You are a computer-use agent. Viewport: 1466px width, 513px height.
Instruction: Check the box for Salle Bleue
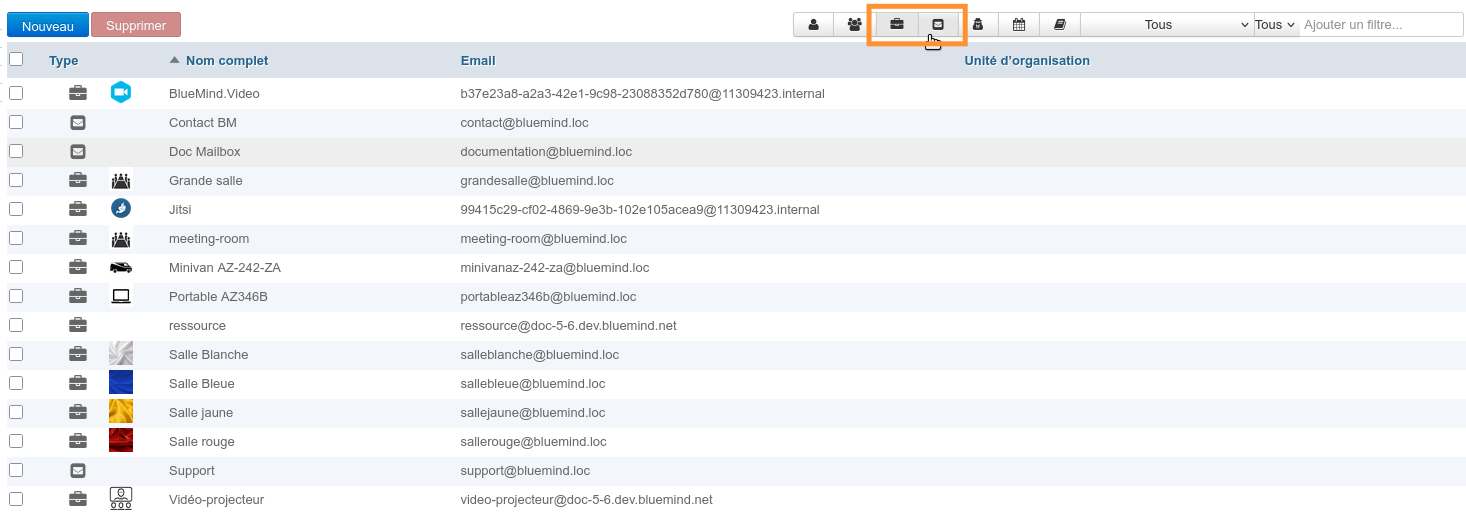click(x=16, y=383)
